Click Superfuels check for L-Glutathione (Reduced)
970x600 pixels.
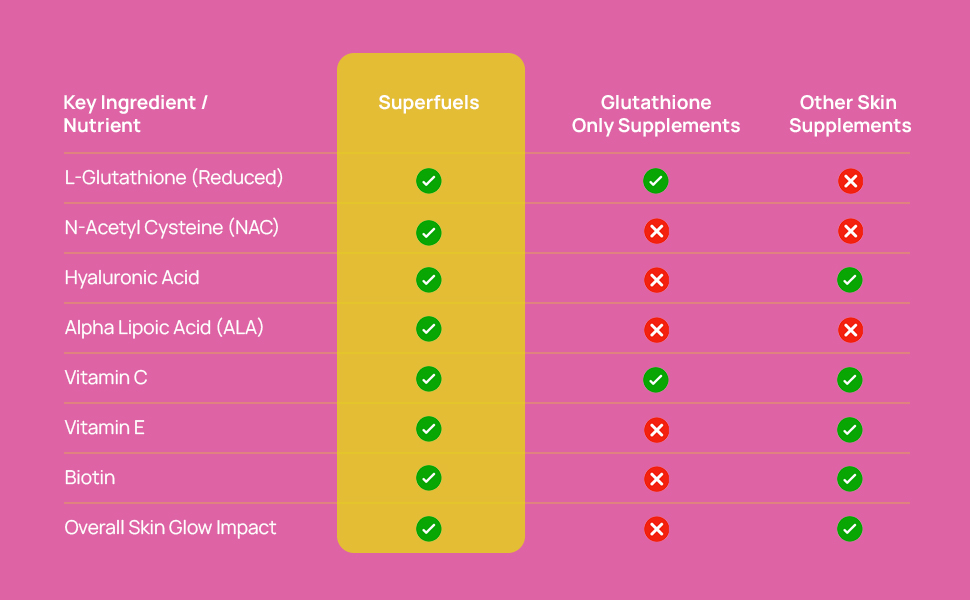(429, 181)
